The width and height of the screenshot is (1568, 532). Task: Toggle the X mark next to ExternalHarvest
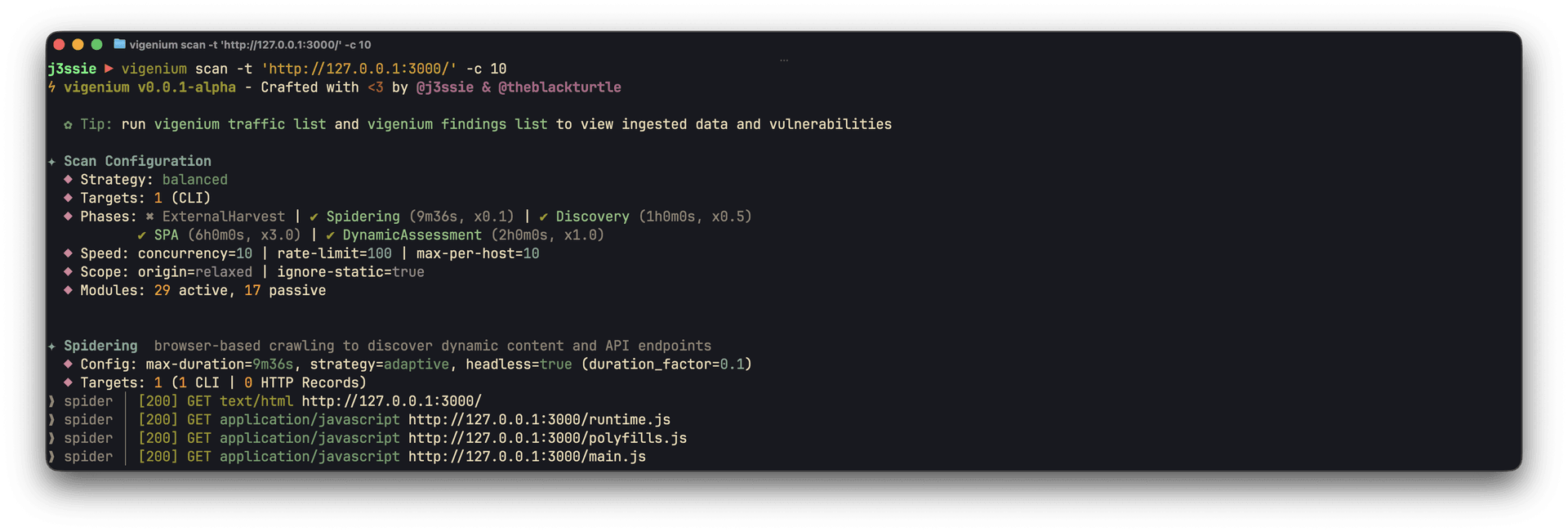(148, 216)
